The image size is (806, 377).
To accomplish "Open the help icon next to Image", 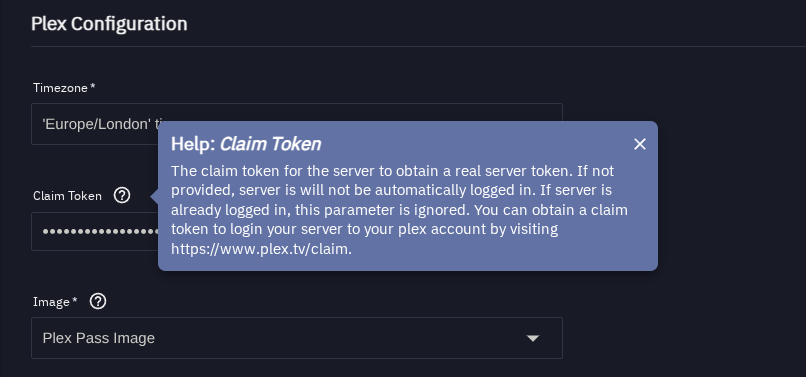I will (x=98, y=301).
